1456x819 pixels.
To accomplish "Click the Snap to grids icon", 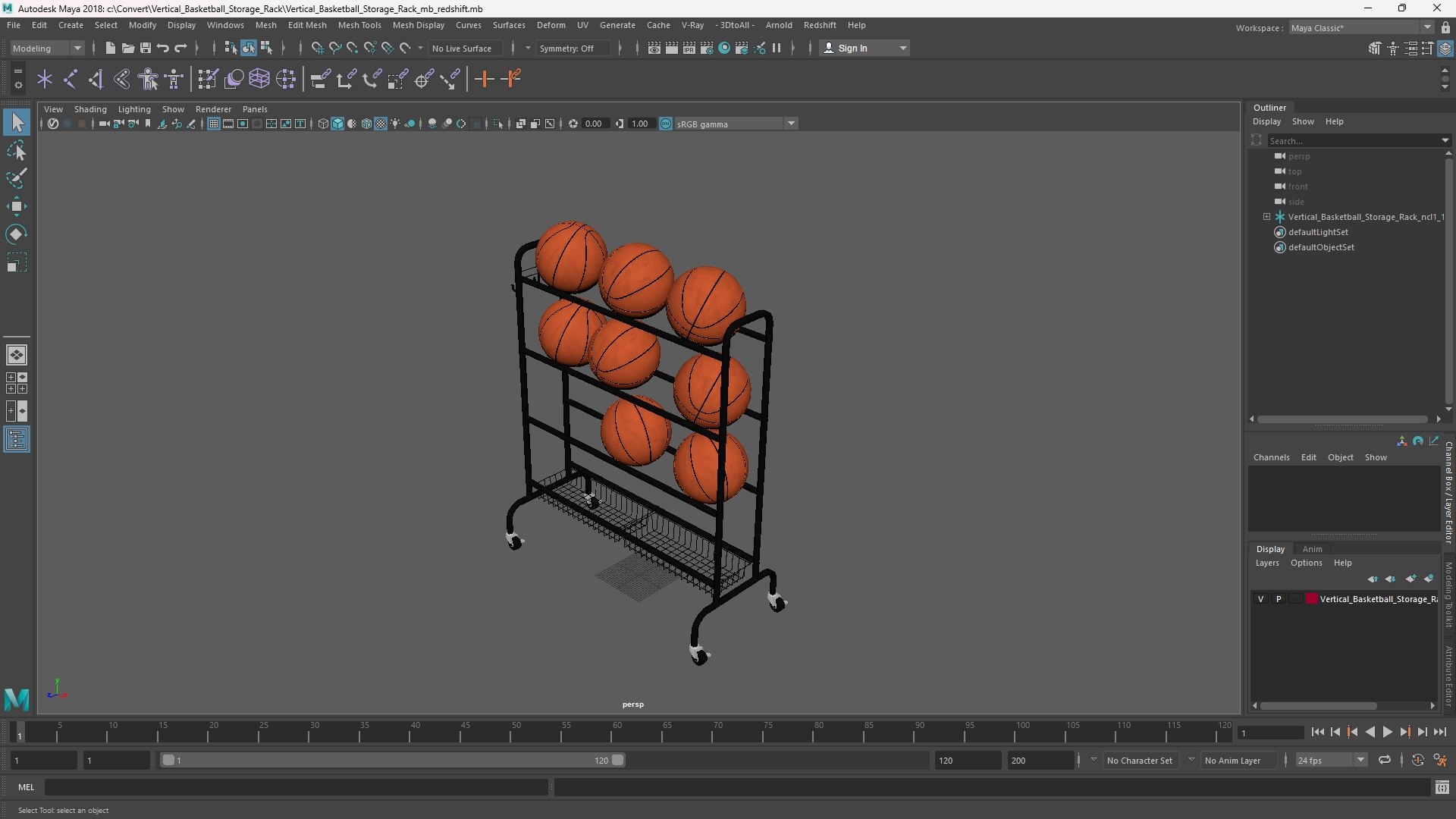I will pyautogui.click(x=317, y=48).
